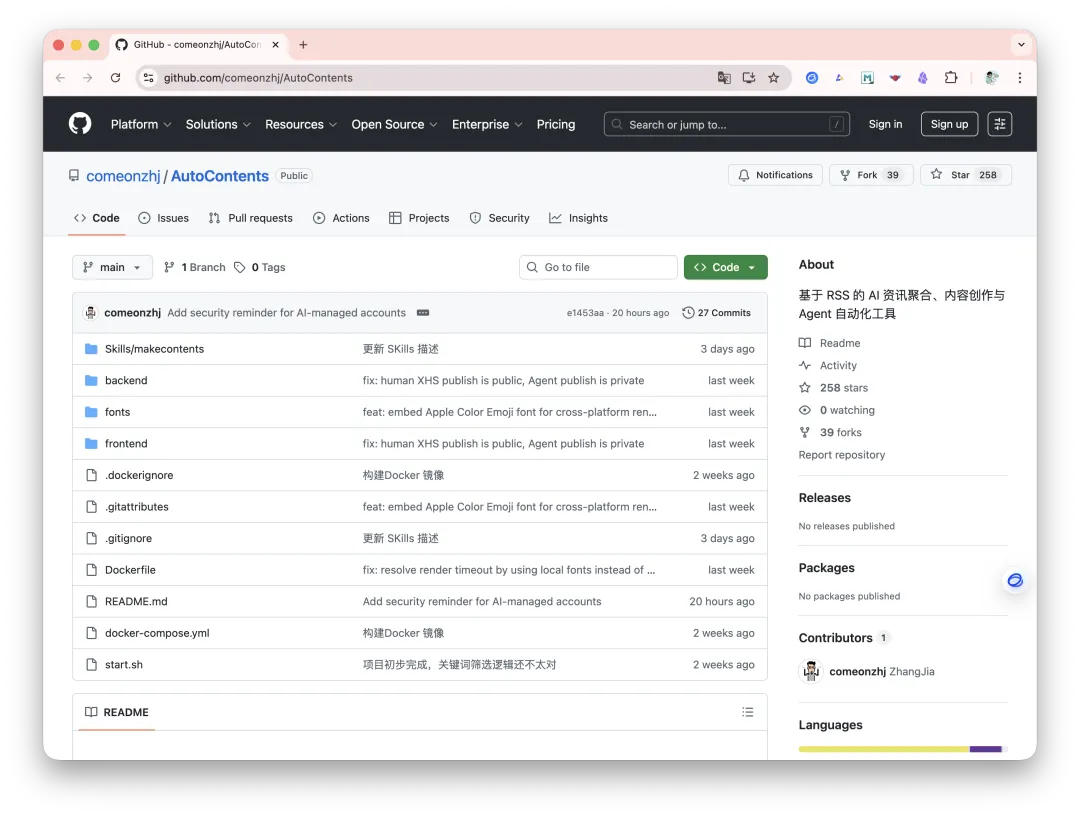Click the floating blue assistant icon
Image resolution: width=1080 pixels, height=817 pixels.
click(1015, 580)
